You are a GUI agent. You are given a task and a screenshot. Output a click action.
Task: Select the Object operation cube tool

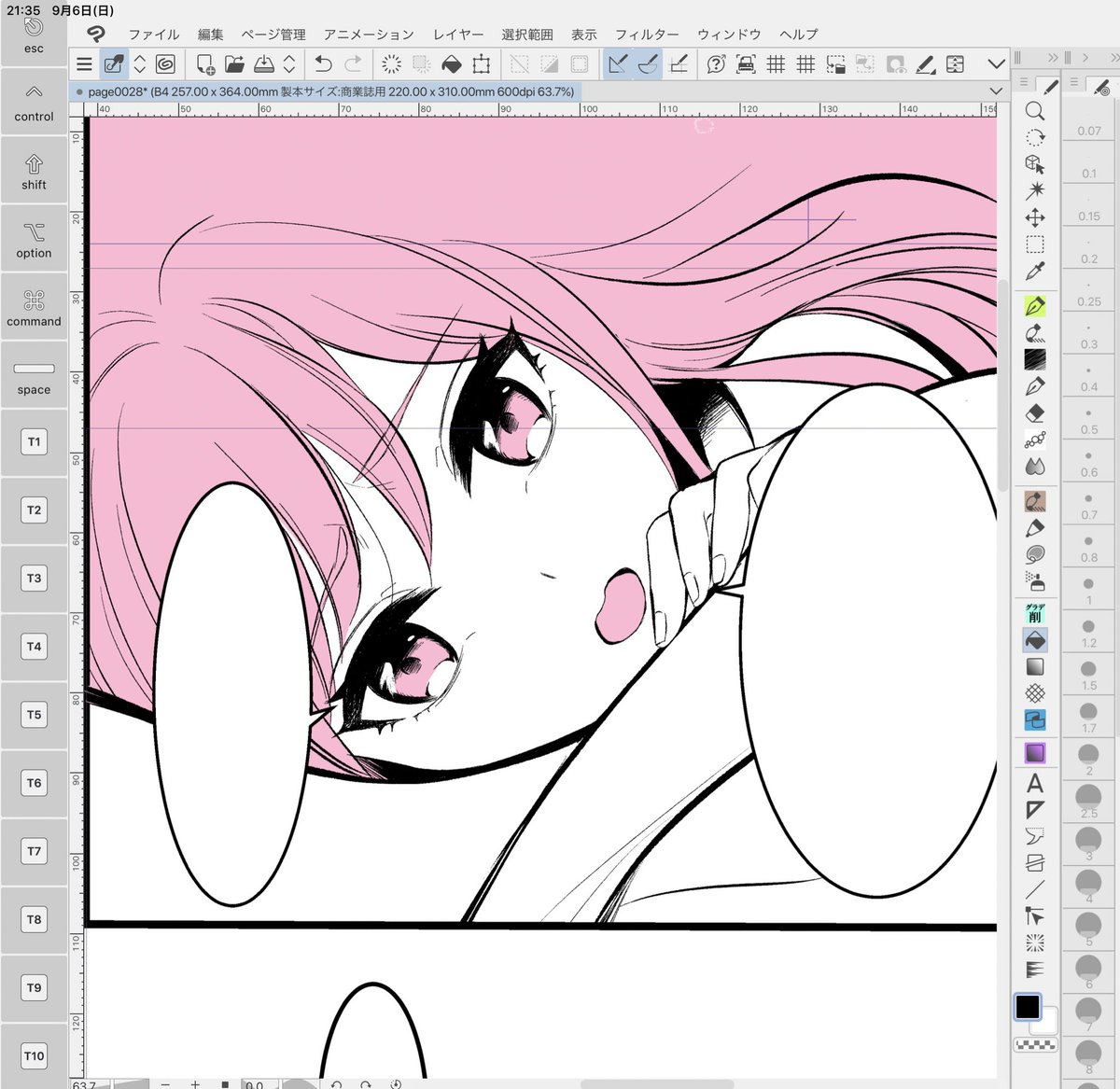tap(1035, 164)
